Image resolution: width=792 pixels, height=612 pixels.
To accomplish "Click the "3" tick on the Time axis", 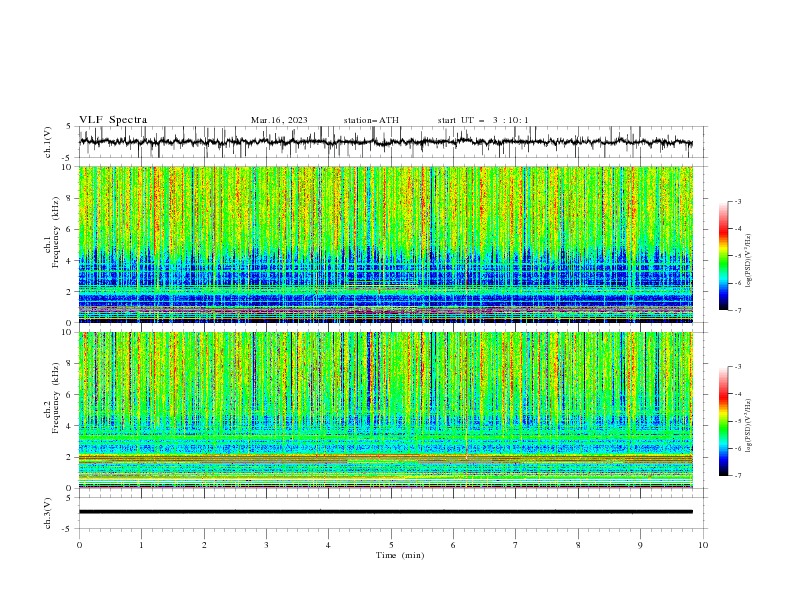I will coord(266,545).
